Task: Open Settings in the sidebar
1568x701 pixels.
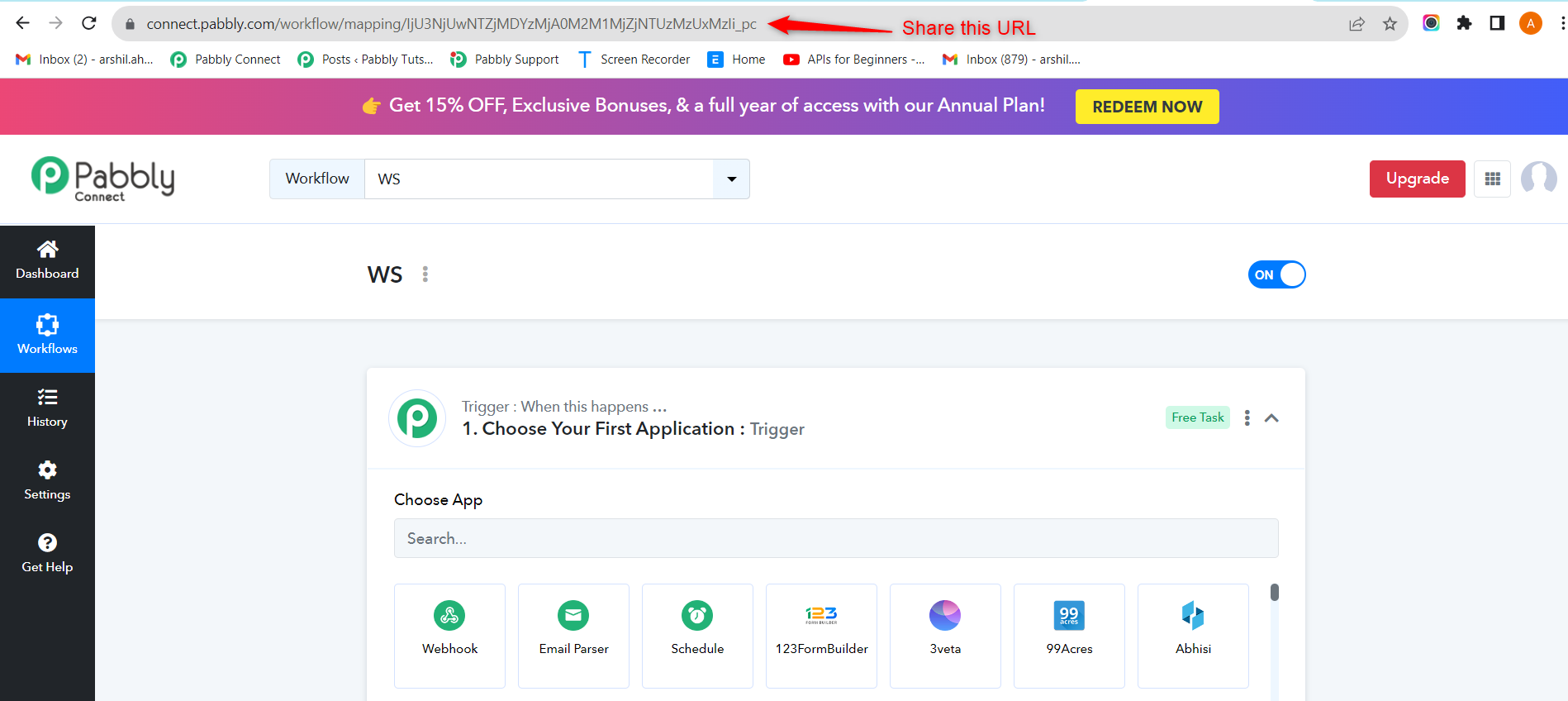Action: [x=47, y=482]
